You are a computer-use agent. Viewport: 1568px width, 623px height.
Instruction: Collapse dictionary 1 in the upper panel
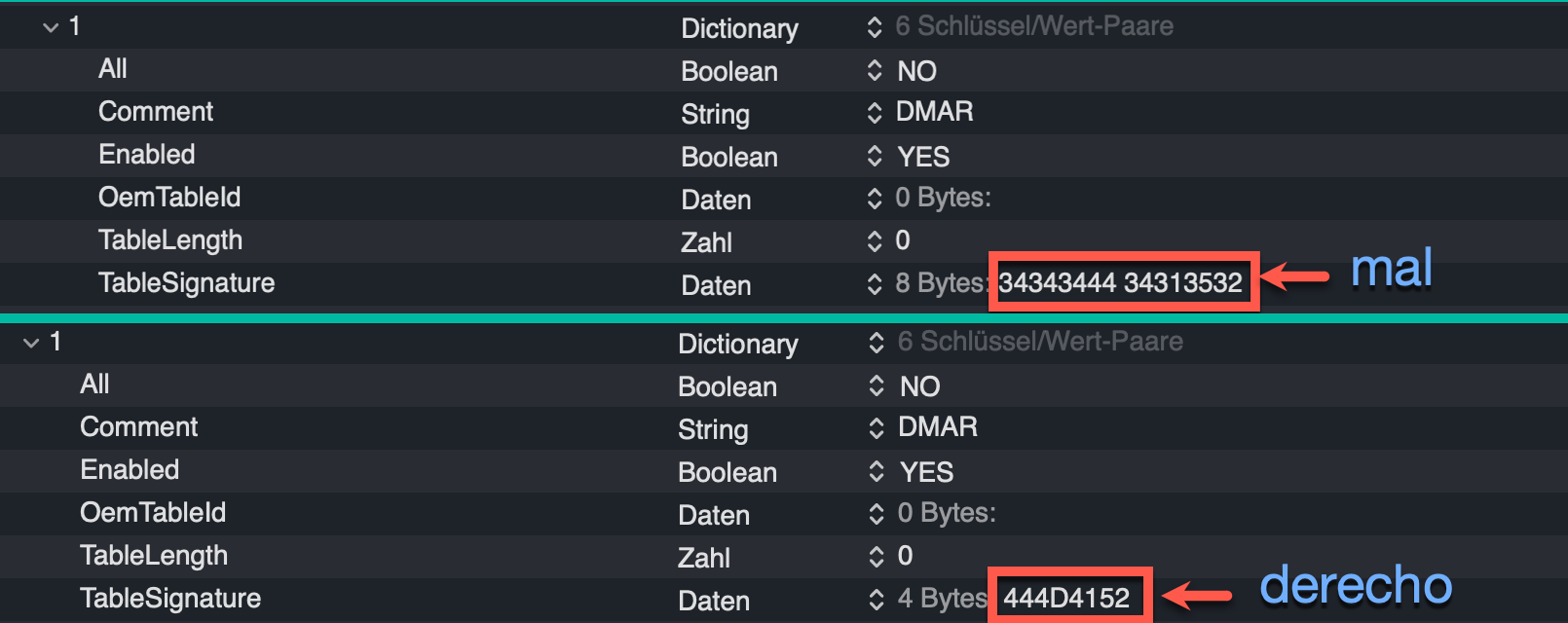(51, 28)
